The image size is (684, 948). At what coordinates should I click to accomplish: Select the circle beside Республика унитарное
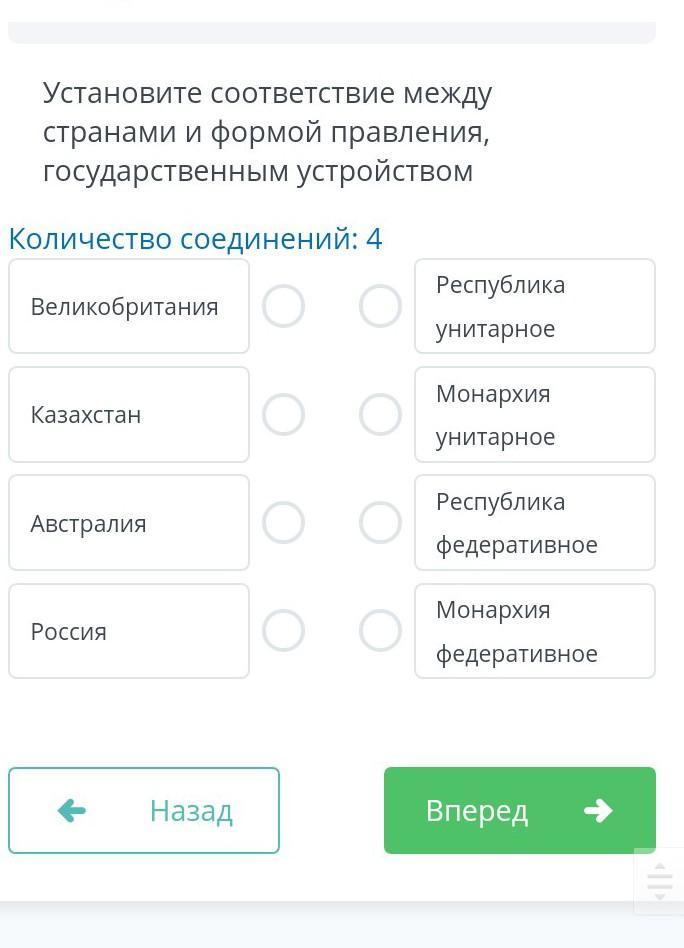[380, 306]
